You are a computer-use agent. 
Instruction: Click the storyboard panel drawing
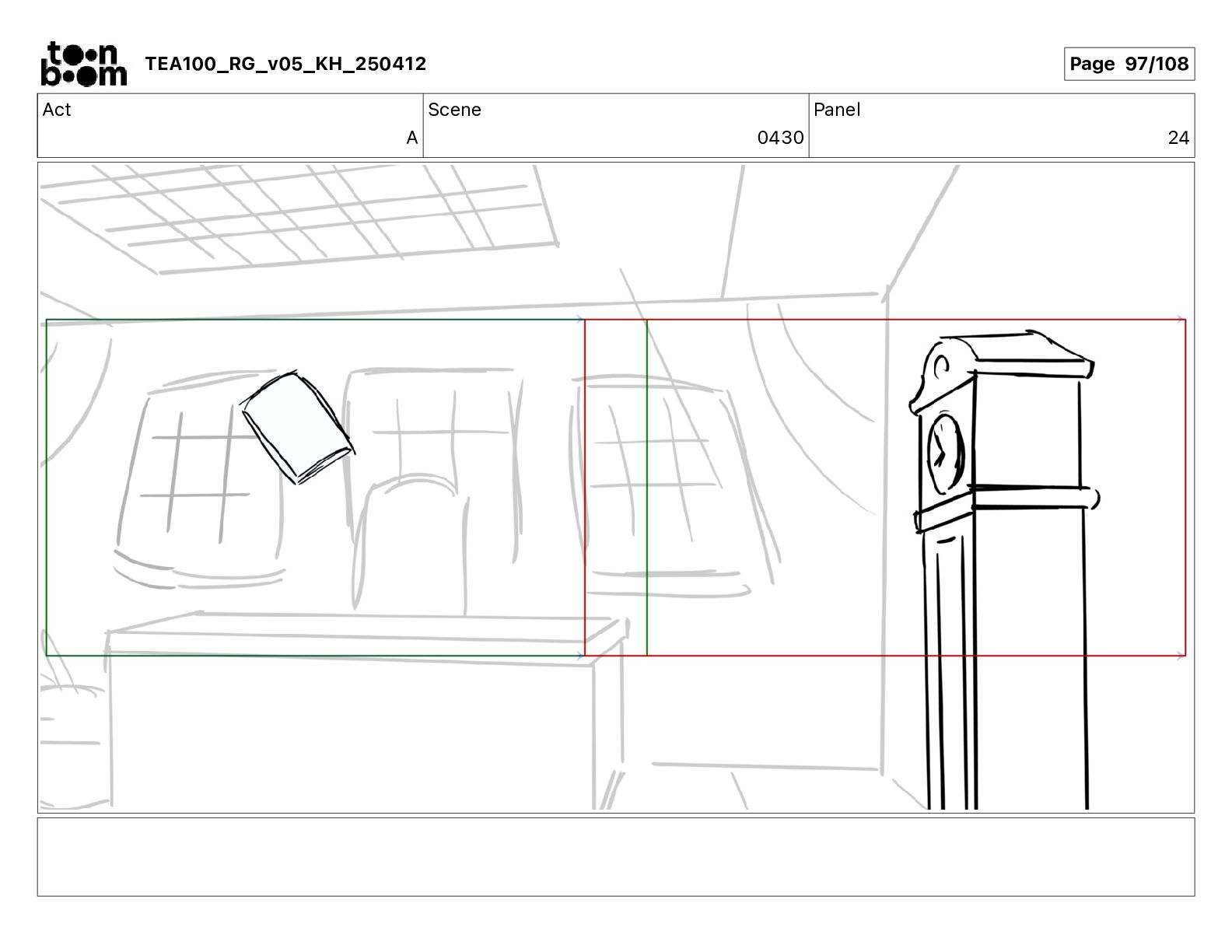(616, 488)
